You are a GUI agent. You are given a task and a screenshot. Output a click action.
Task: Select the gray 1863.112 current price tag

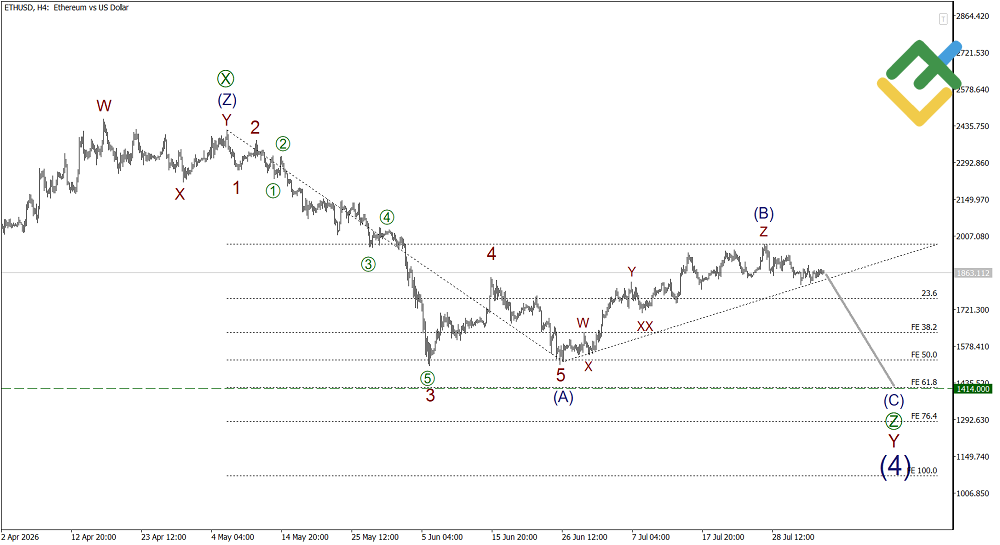pos(973,273)
